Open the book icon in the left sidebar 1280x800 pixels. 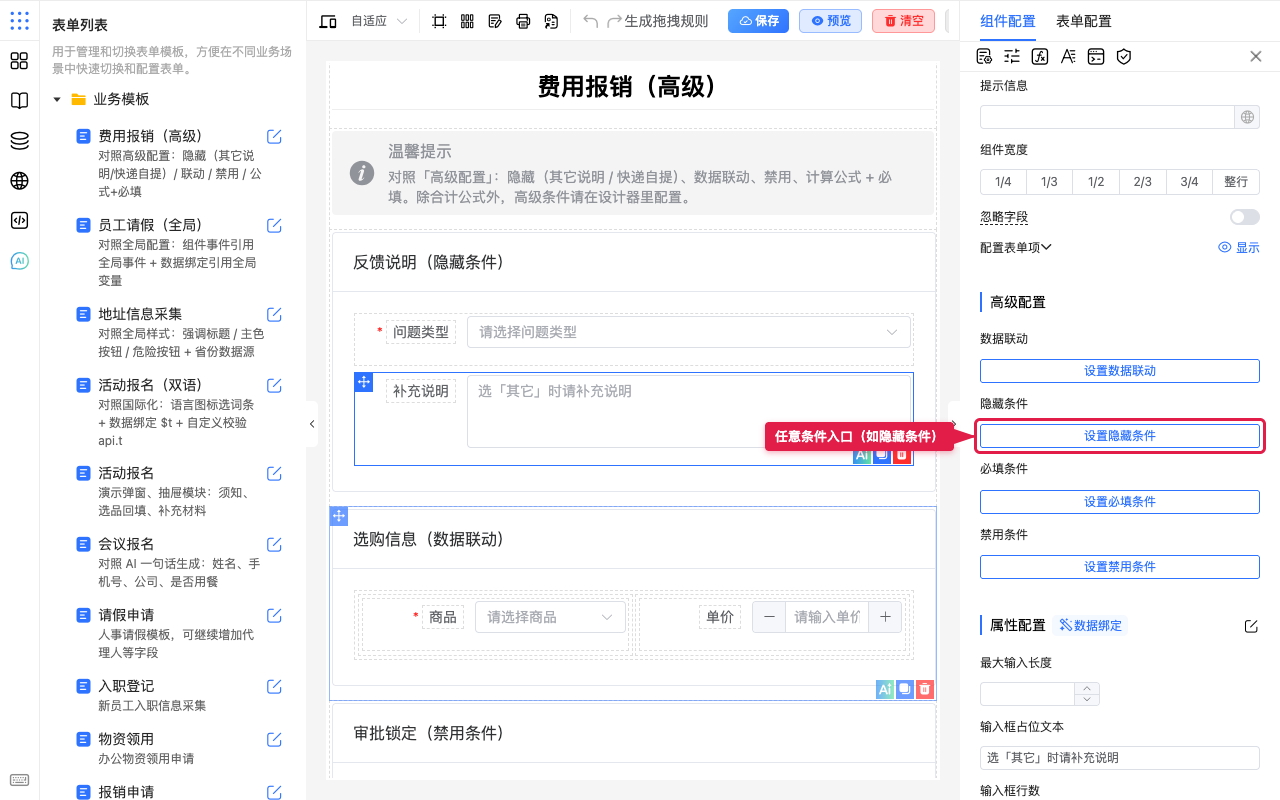tap(19, 101)
